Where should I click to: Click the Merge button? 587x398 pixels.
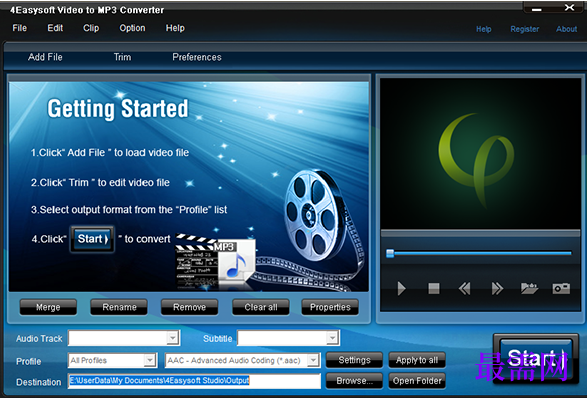(x=48, y=307)
